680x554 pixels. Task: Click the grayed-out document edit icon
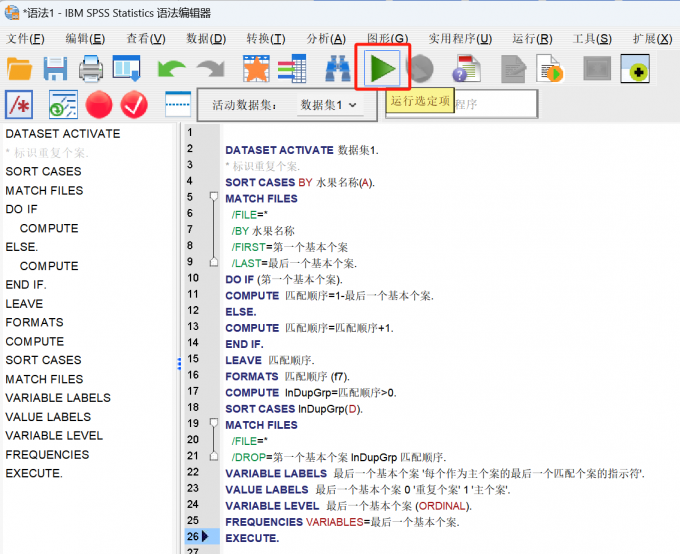513,69
